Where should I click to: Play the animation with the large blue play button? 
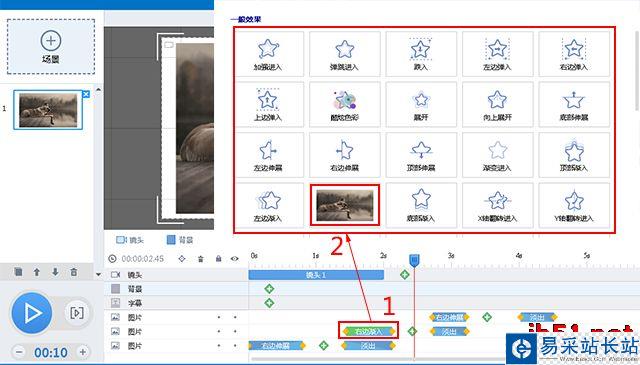pos(31,313)
